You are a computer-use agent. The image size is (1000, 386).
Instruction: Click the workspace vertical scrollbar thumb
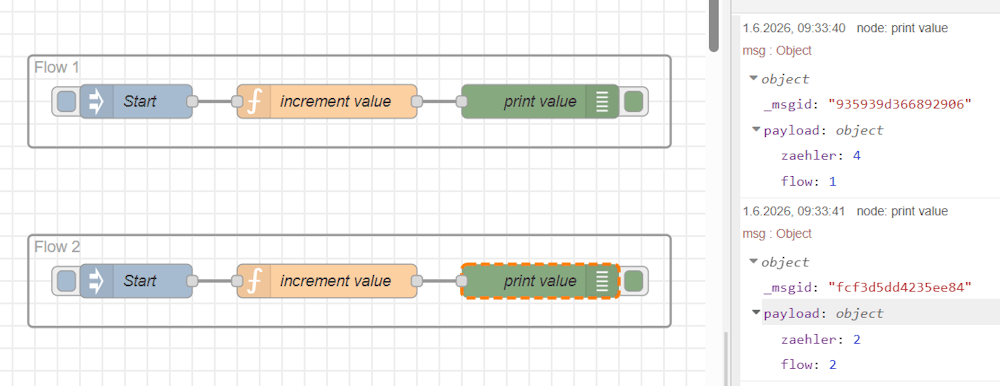(714, 26)
